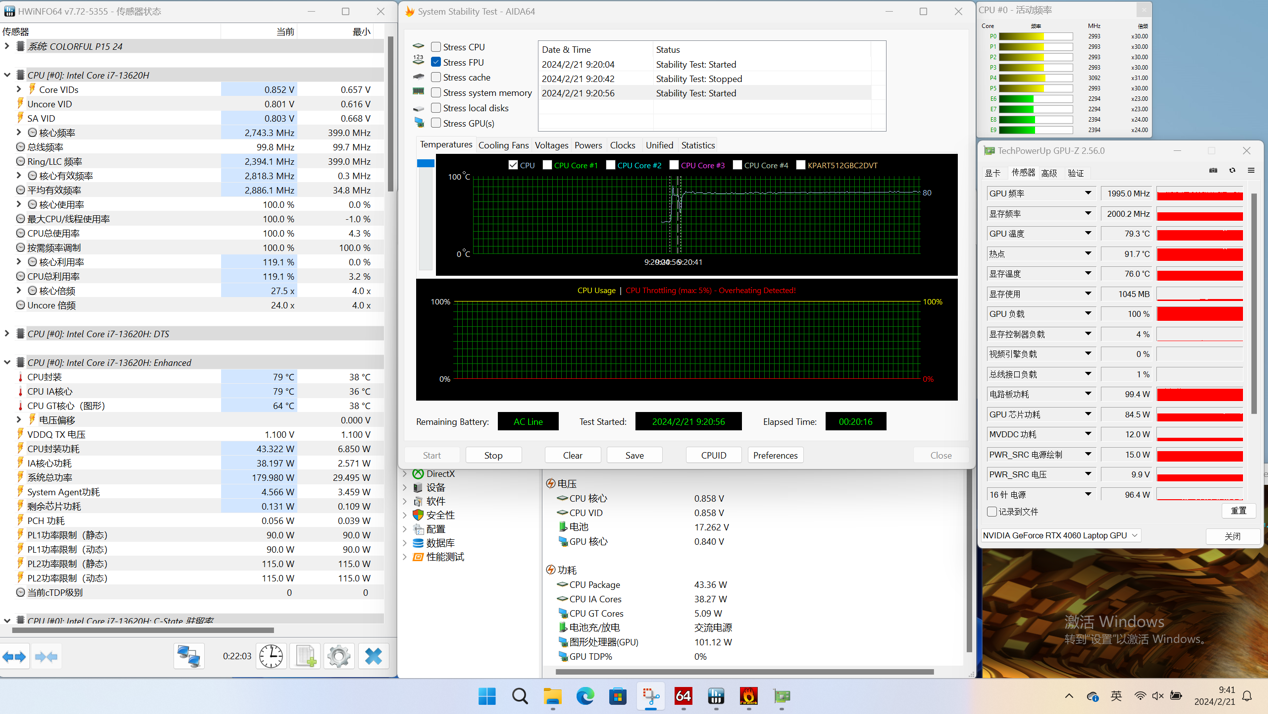Click the Preferences button
The image size is (1268, 714).
775,455
